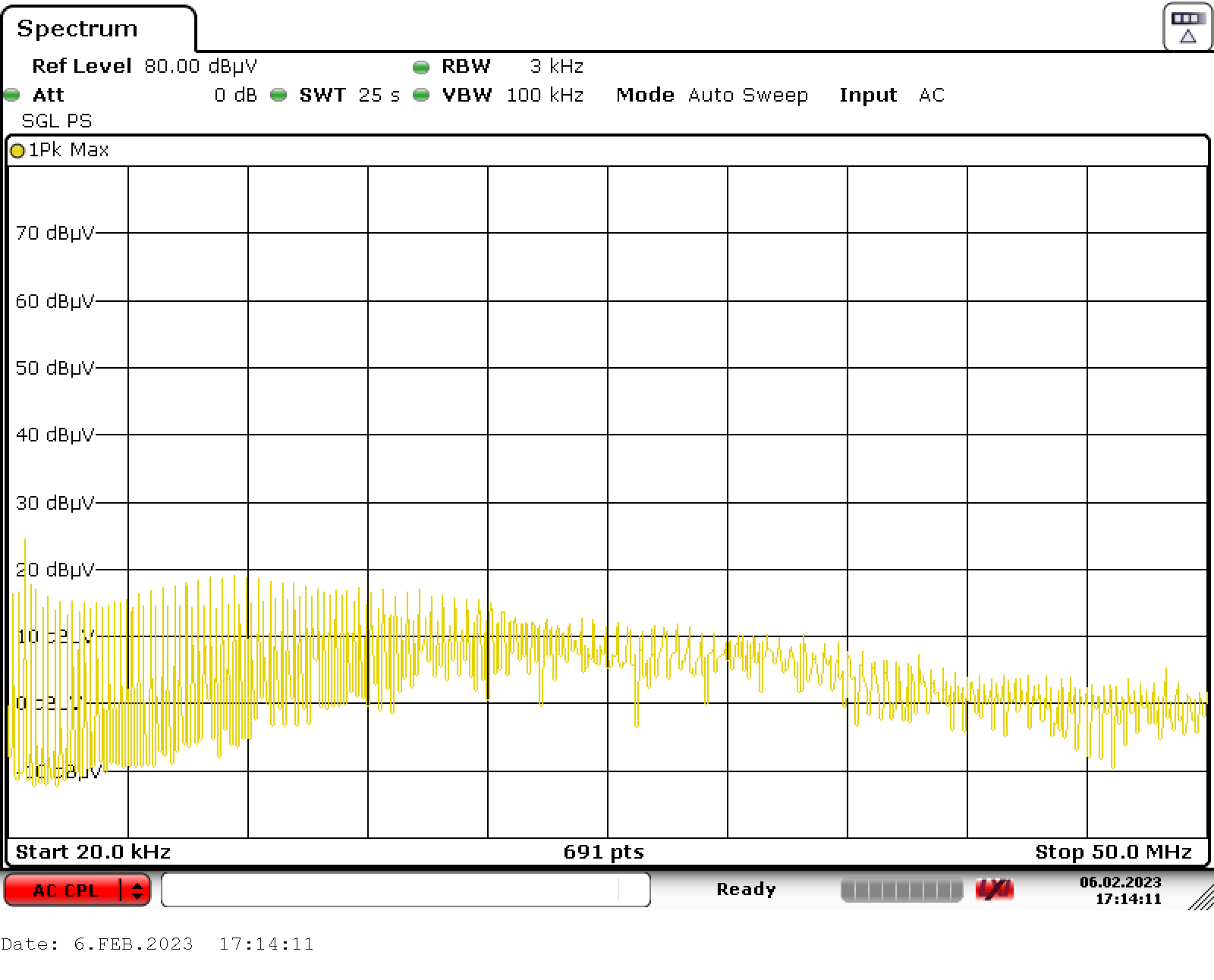Click the toolbar toggle icon at top right
This screenshot has width=1214, height=980.
[x=1187, y=27]
